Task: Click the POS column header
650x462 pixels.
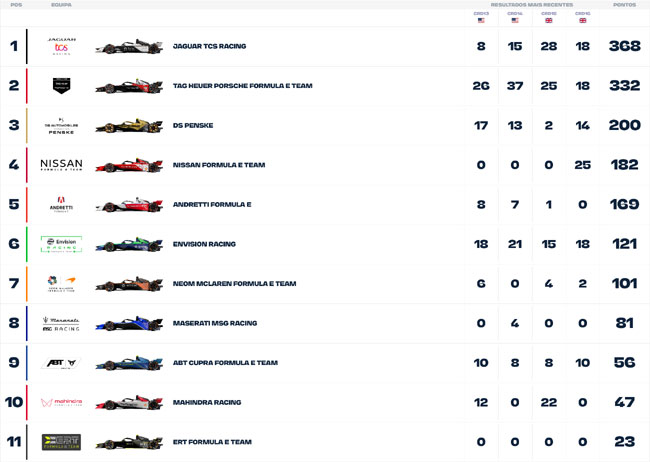Action: (x=16, y=5)
